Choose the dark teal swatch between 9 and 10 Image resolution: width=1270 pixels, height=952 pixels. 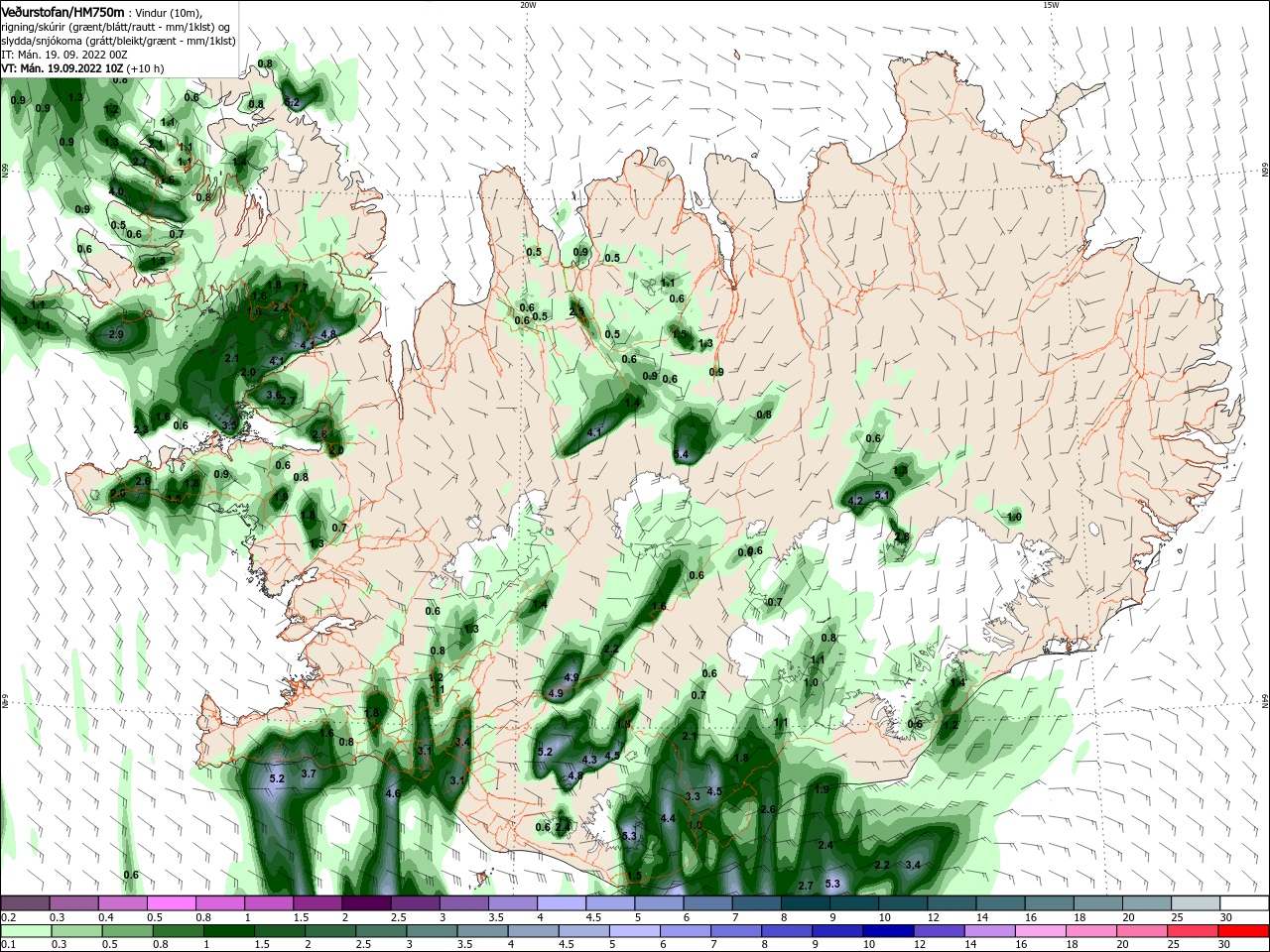tap(854, 903)
